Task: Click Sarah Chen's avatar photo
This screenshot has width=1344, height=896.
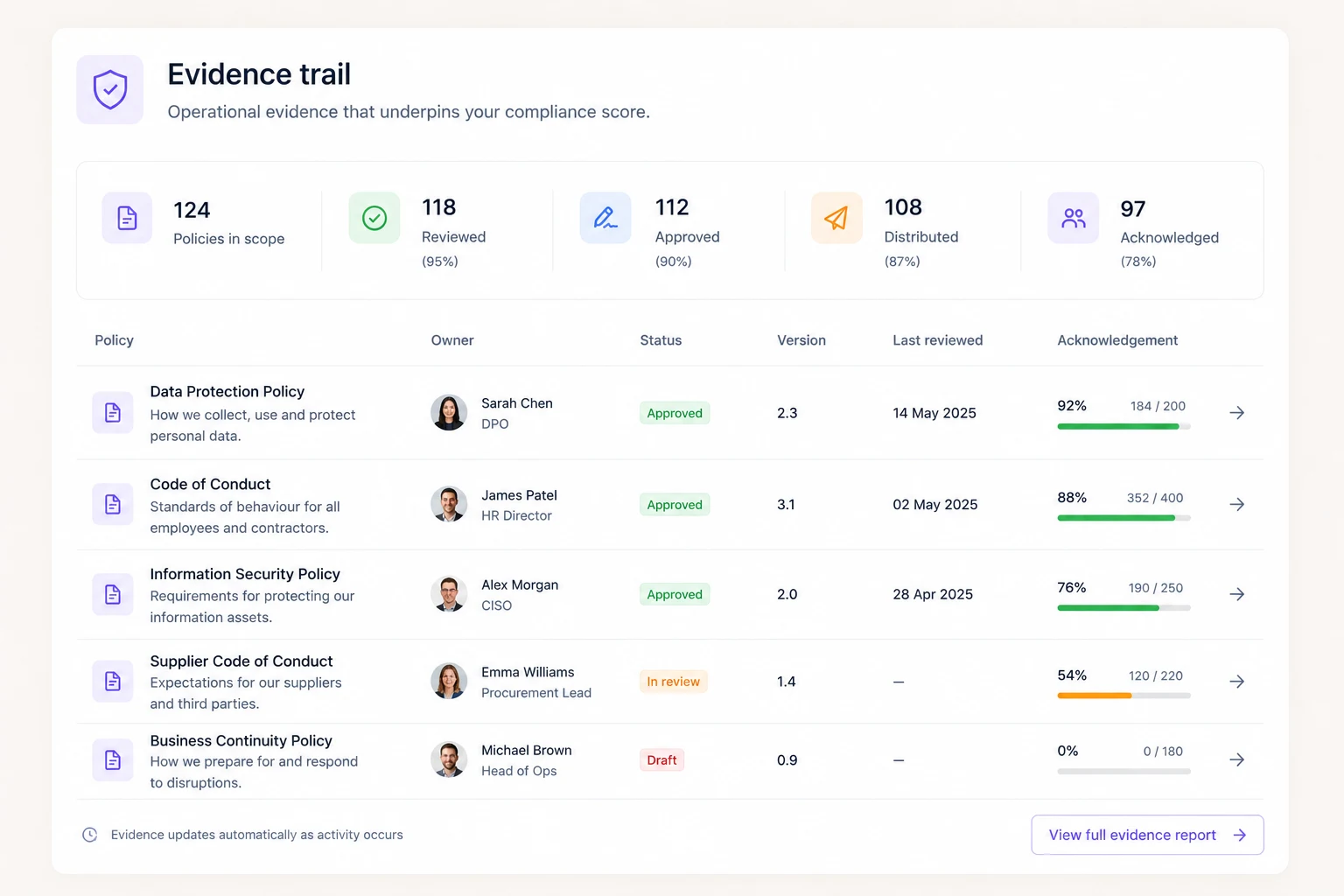Action: (x=449, y=413)
